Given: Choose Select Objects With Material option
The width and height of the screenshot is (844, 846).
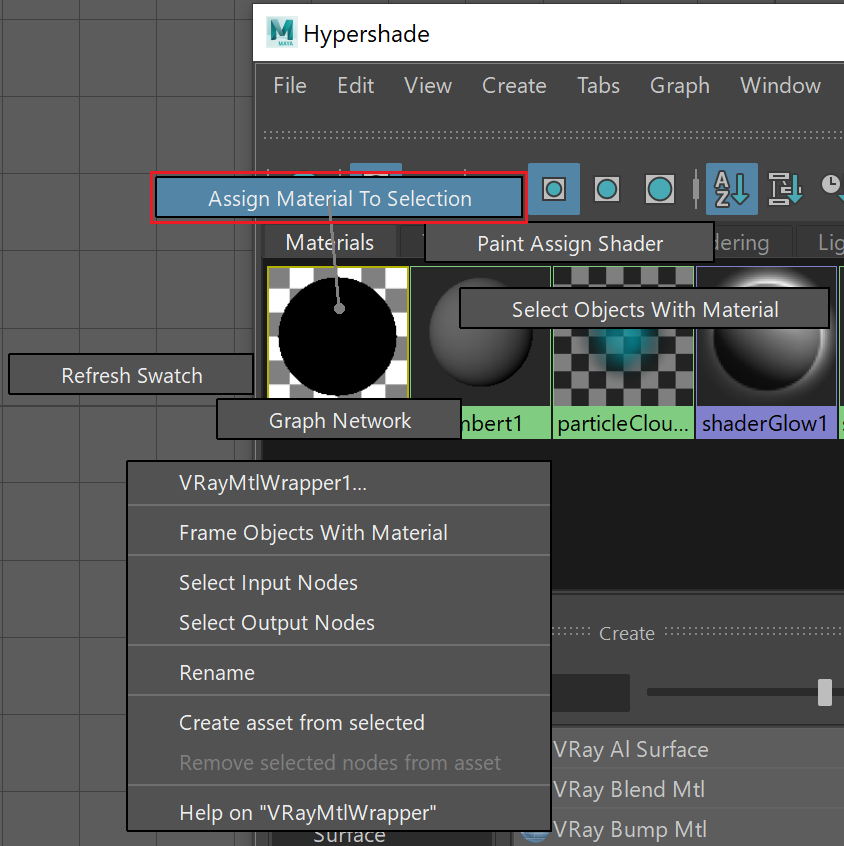Looking at the screenshot, I should point(644,309).
